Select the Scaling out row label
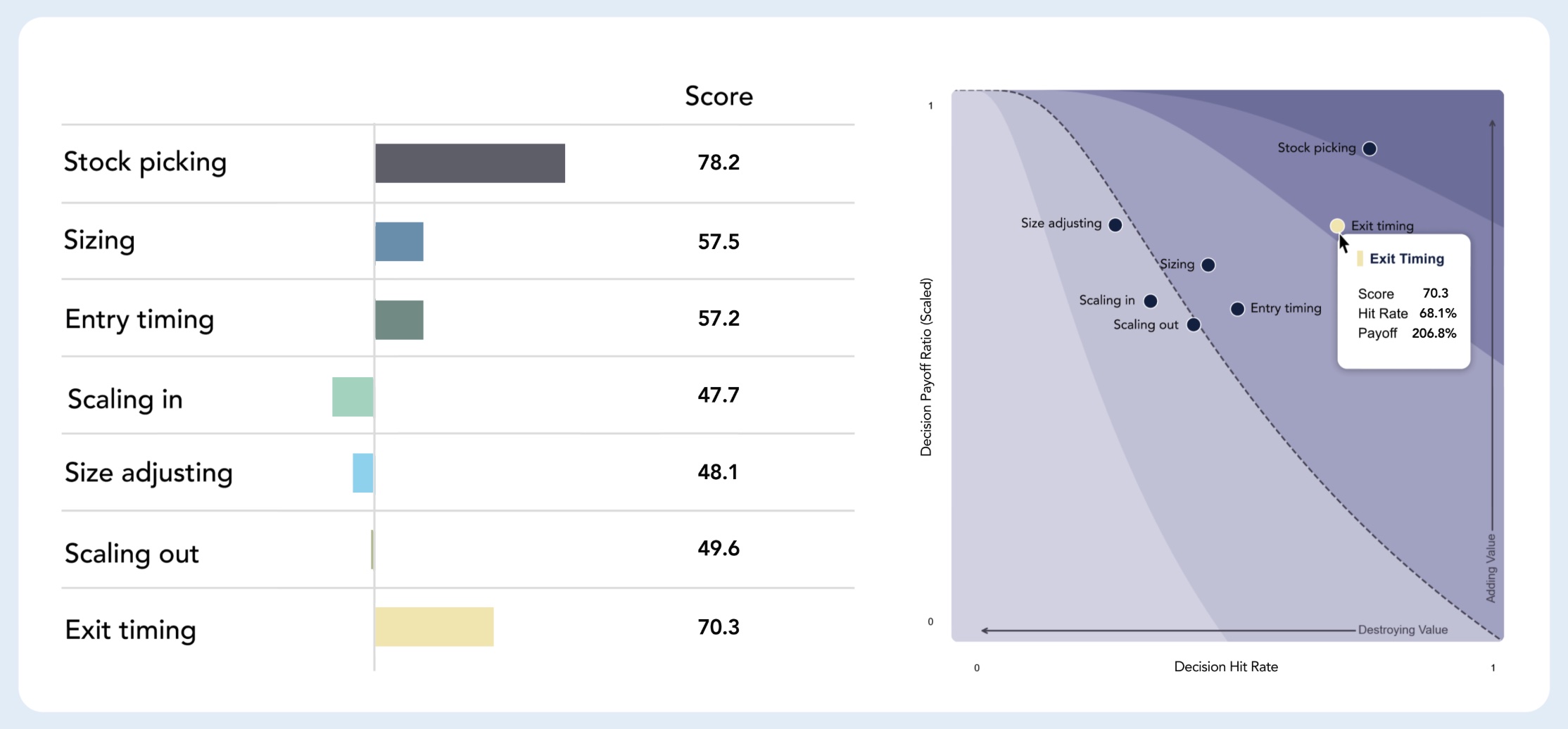 click(x=132, y=553)
